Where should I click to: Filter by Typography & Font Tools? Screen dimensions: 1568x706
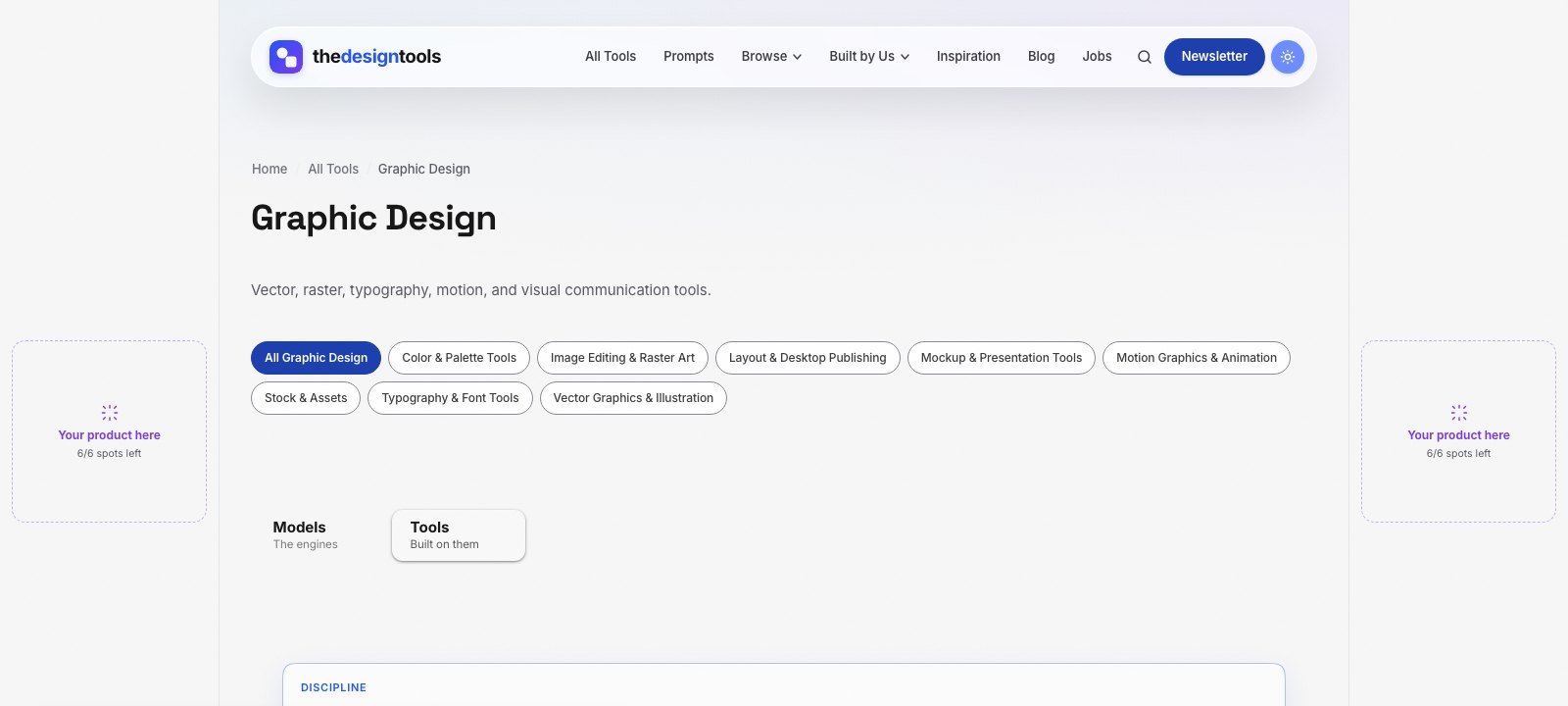450,398
